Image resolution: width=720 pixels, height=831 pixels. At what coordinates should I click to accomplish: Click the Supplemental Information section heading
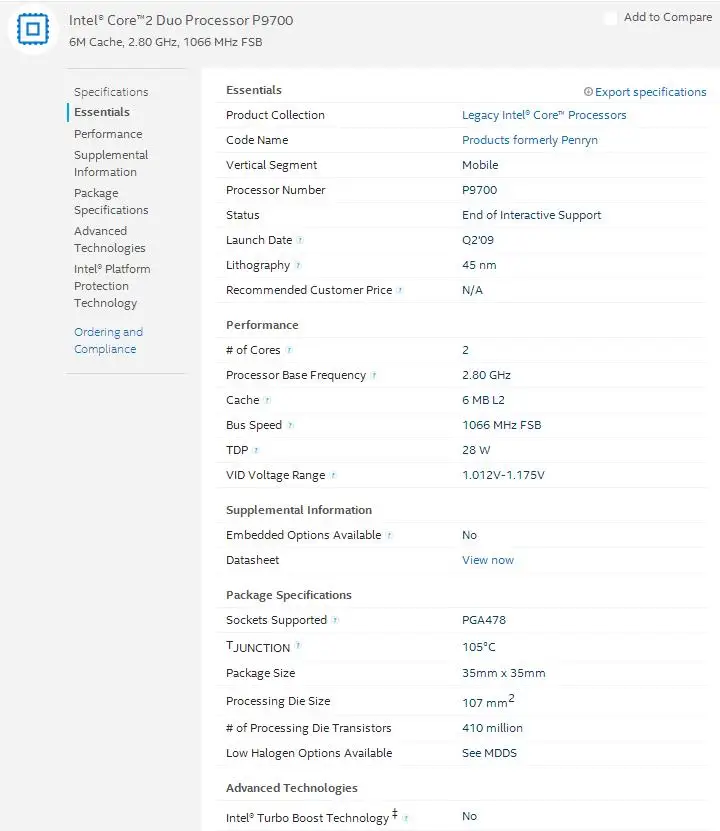[x=299, y=509]
